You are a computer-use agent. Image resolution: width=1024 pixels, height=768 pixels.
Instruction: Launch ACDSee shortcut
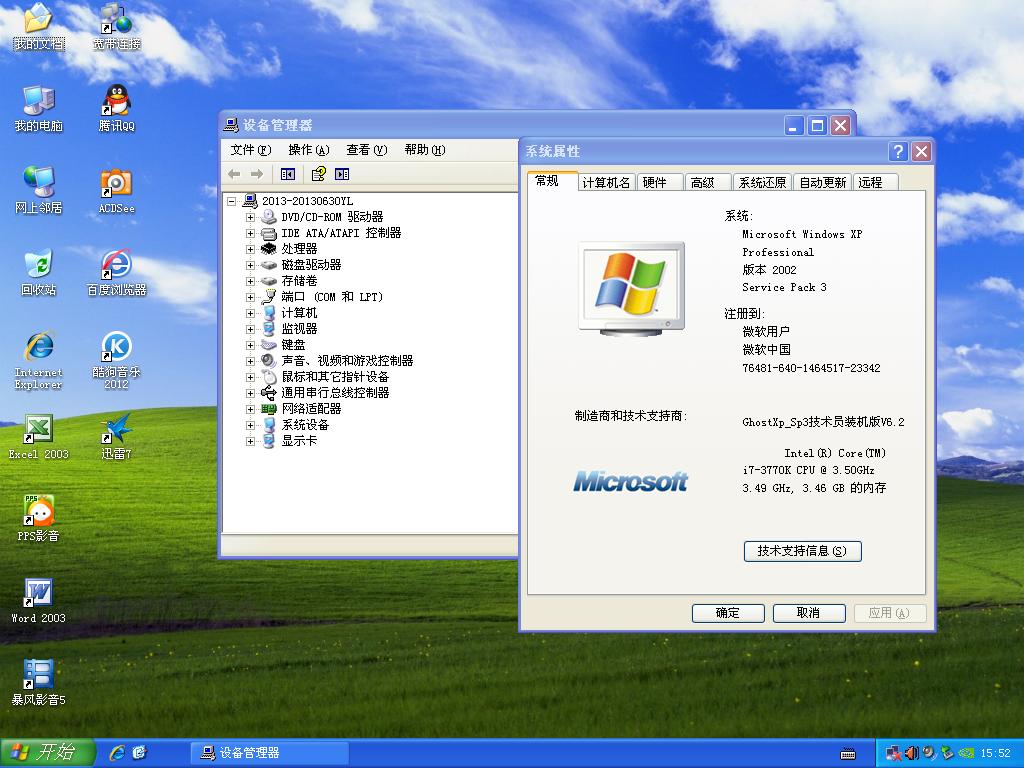point(116,190)
